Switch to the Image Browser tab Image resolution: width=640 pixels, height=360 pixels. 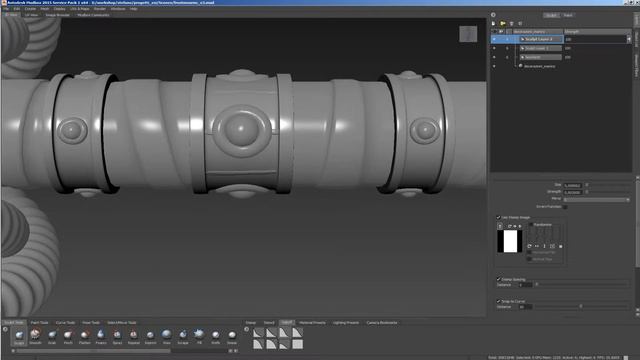click(x=58, y=15)
